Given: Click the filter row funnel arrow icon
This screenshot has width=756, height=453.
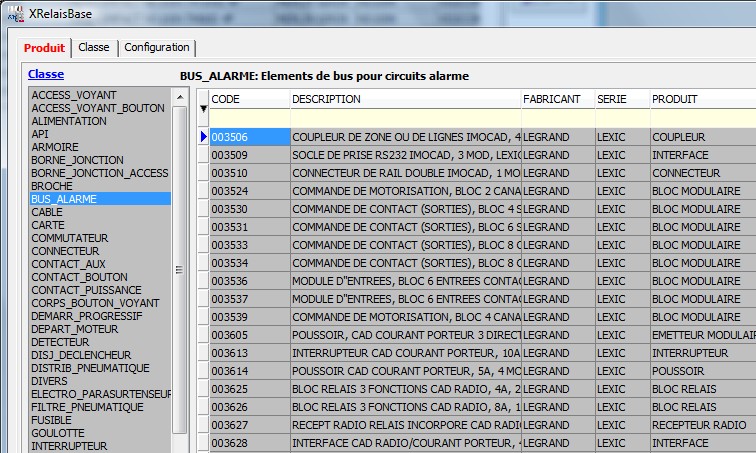Looking at the screenshot, I should point(204,108).
